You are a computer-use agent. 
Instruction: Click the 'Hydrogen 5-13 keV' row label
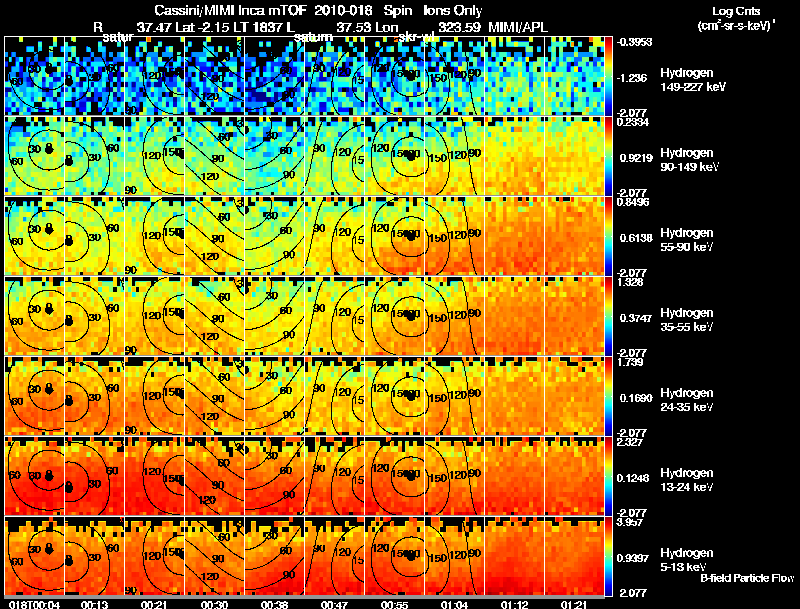coord(687,560)
